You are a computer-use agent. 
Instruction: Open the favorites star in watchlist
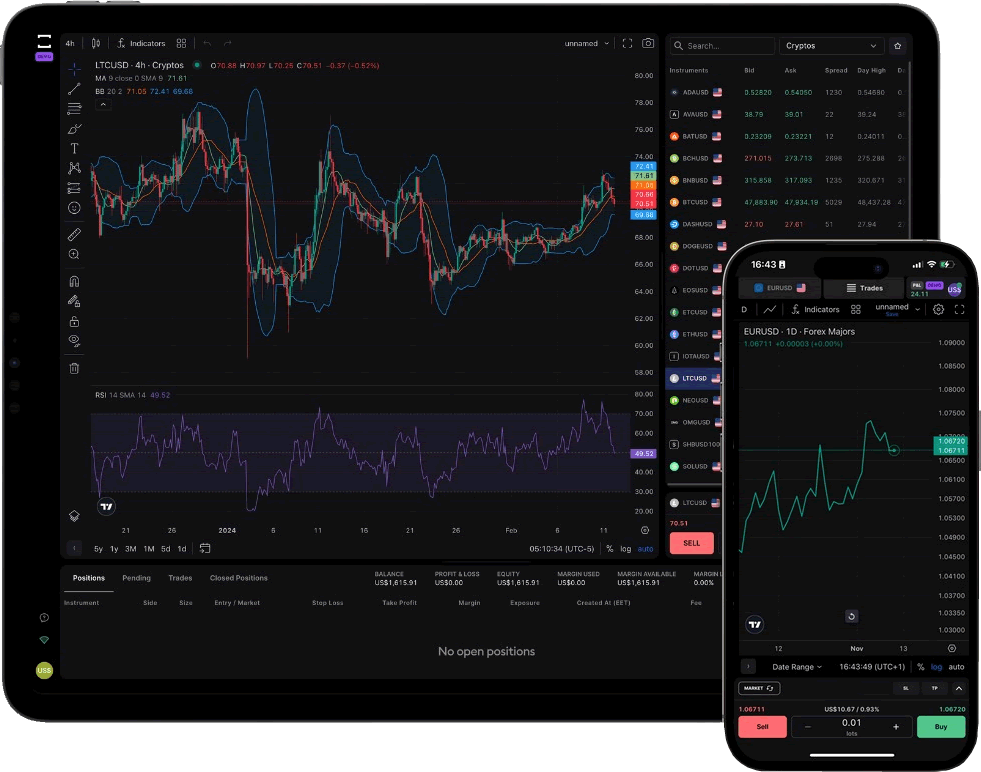pos(897,46)
